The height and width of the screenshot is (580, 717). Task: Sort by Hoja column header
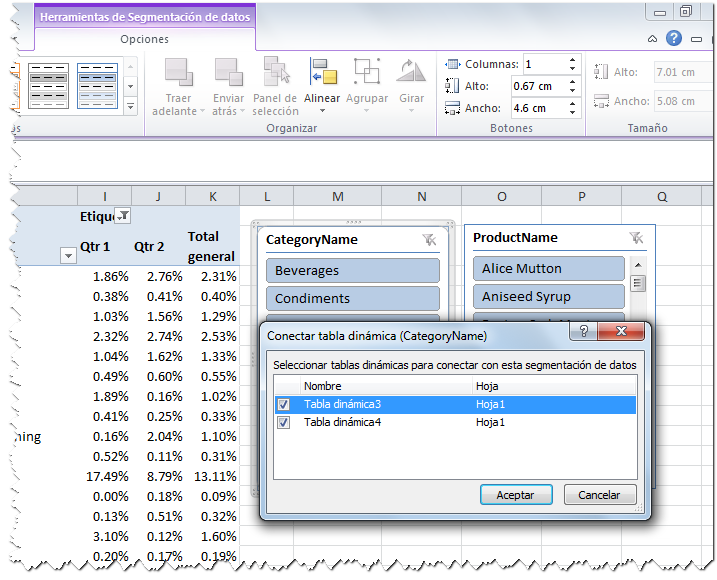(554, 386)
